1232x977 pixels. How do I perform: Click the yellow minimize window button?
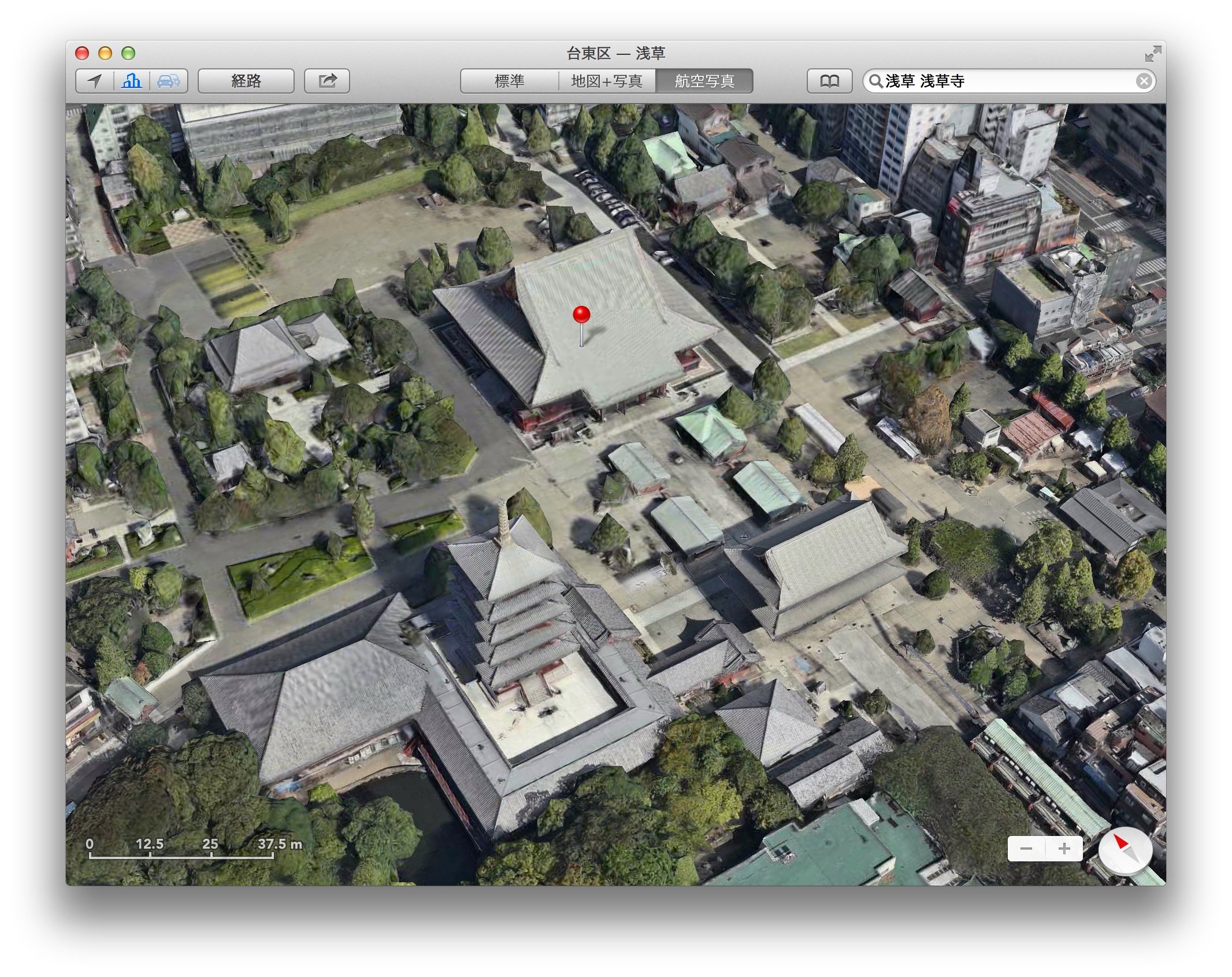(105, 54)
